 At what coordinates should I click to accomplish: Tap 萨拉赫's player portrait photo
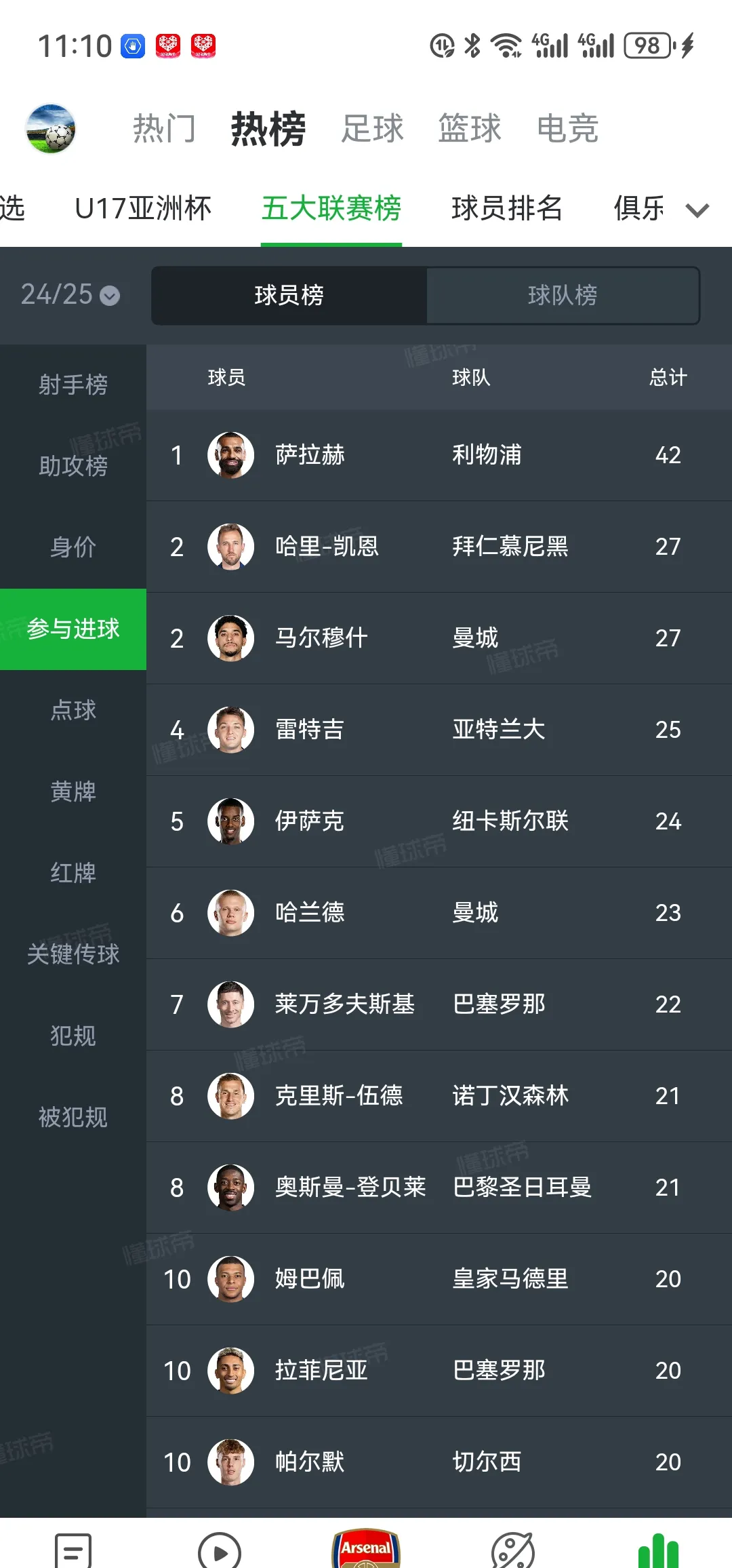click(230, 455)
